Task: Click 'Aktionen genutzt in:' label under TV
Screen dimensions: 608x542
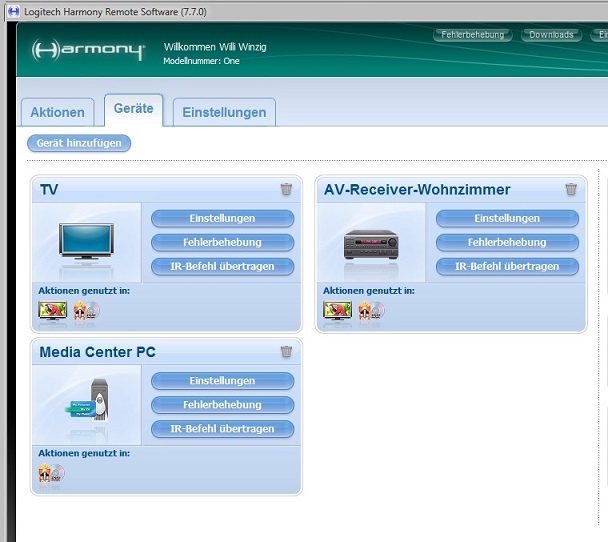Action: click(84, 291)
